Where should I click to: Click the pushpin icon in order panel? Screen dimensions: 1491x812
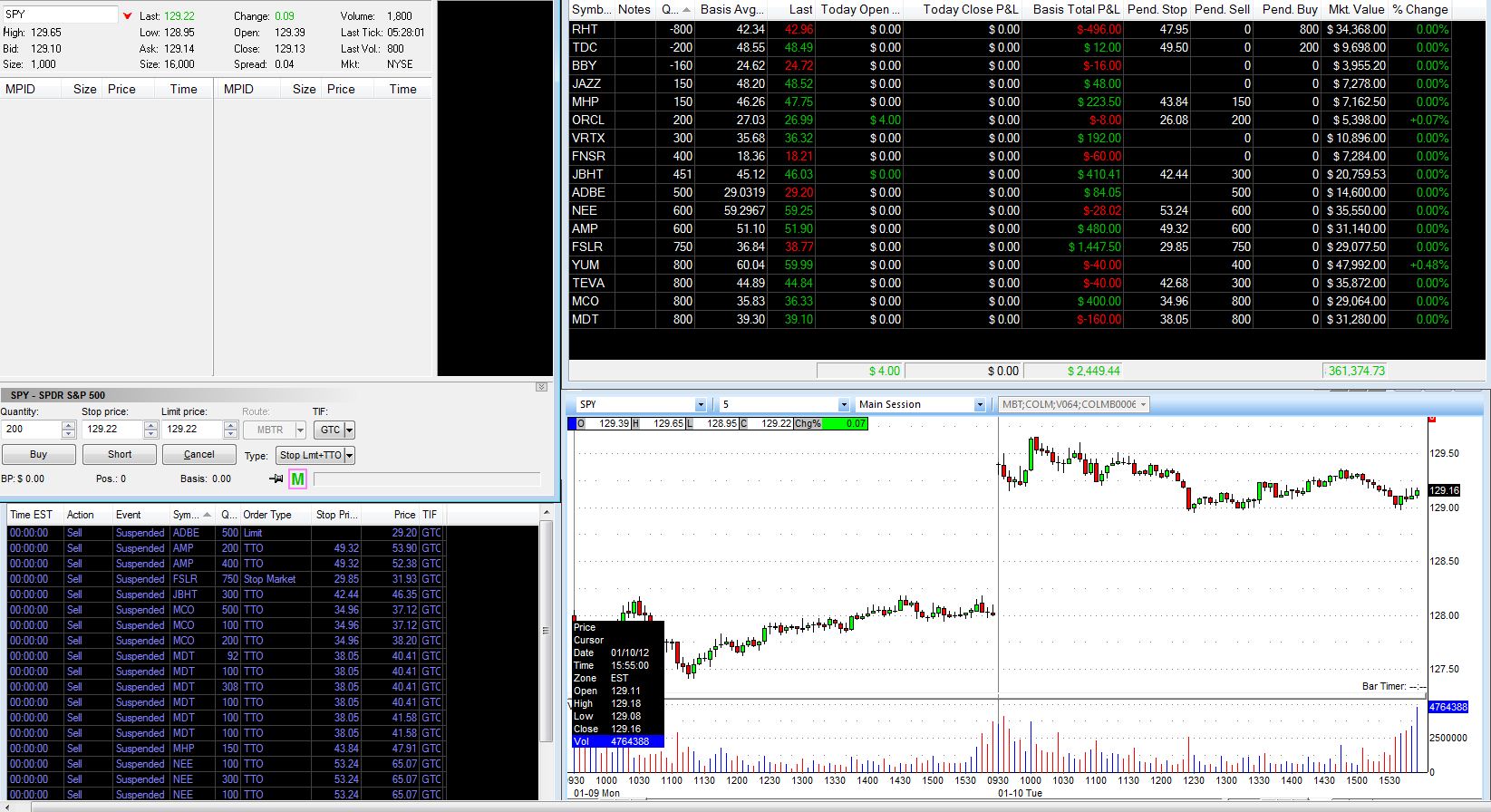[276, 478]
